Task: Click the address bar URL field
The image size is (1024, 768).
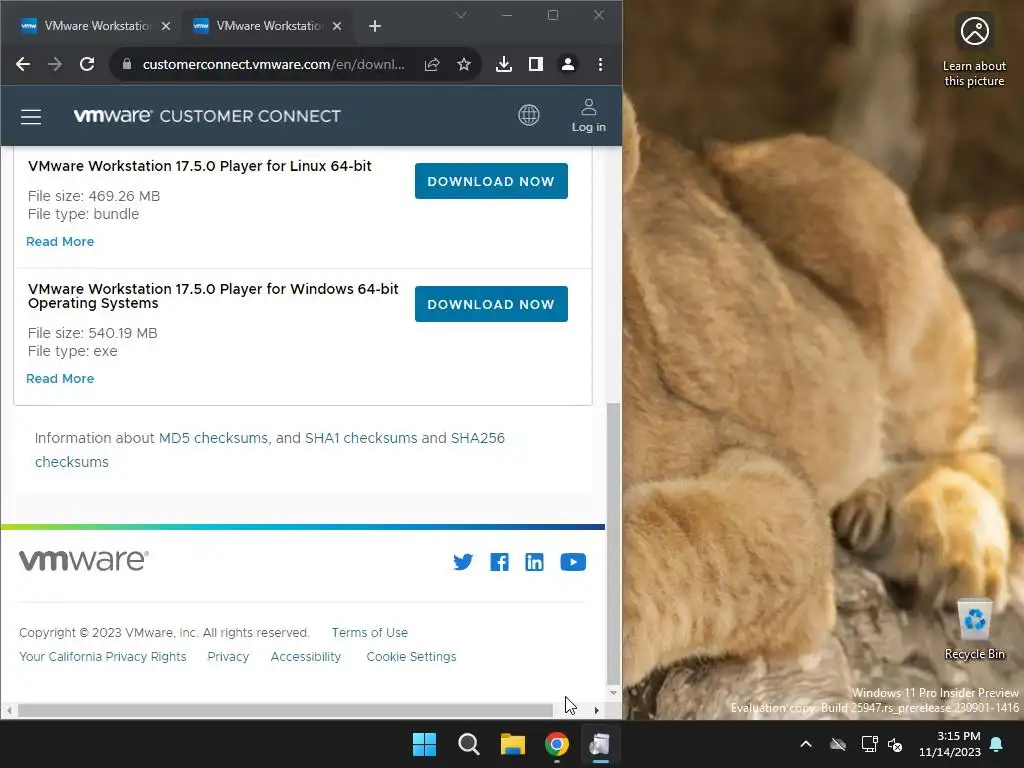Action: (x=274, y=64)
